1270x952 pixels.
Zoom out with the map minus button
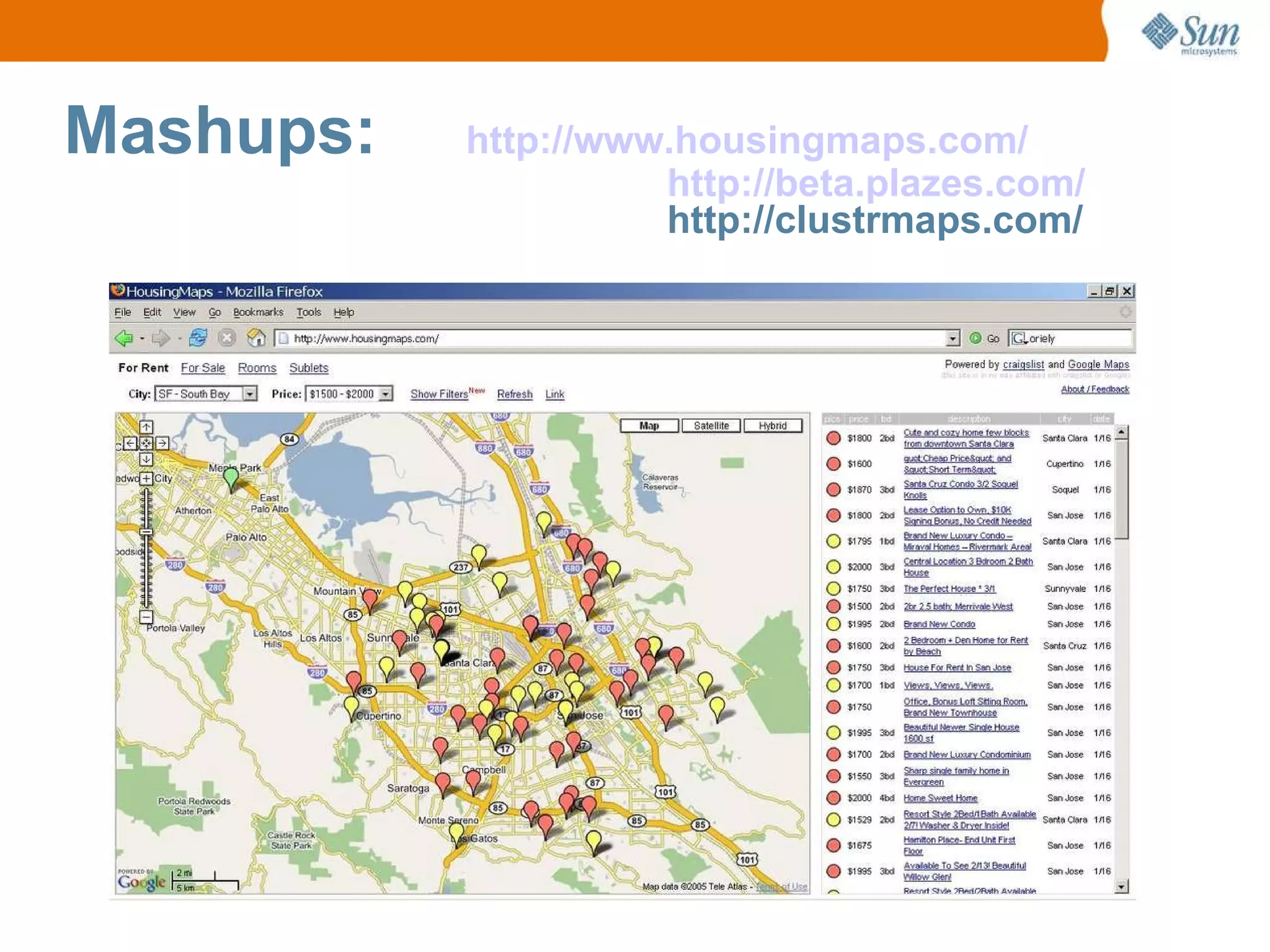[x=146, y=617]
